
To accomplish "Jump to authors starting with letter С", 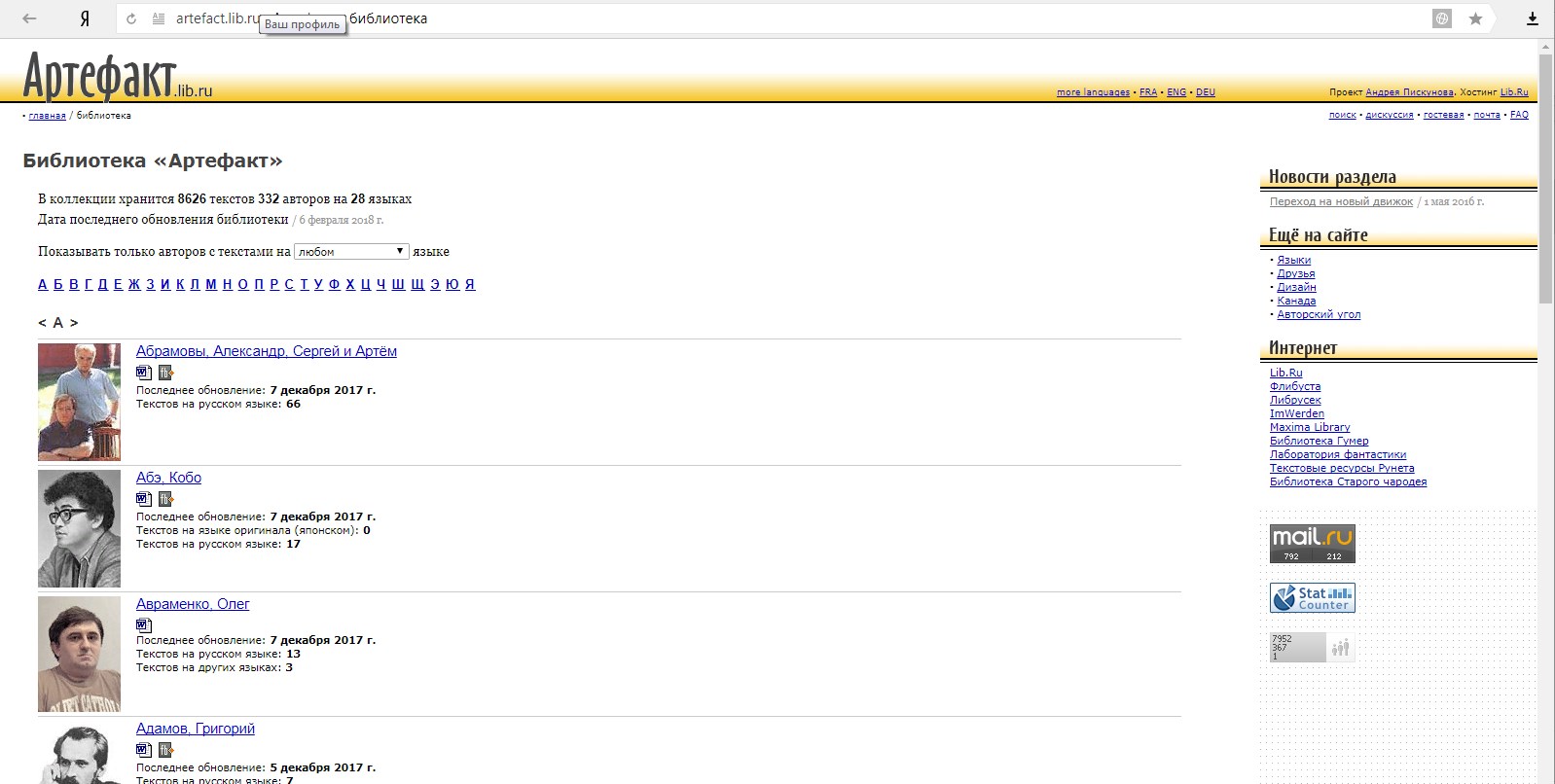I will (x=289, y=284).
